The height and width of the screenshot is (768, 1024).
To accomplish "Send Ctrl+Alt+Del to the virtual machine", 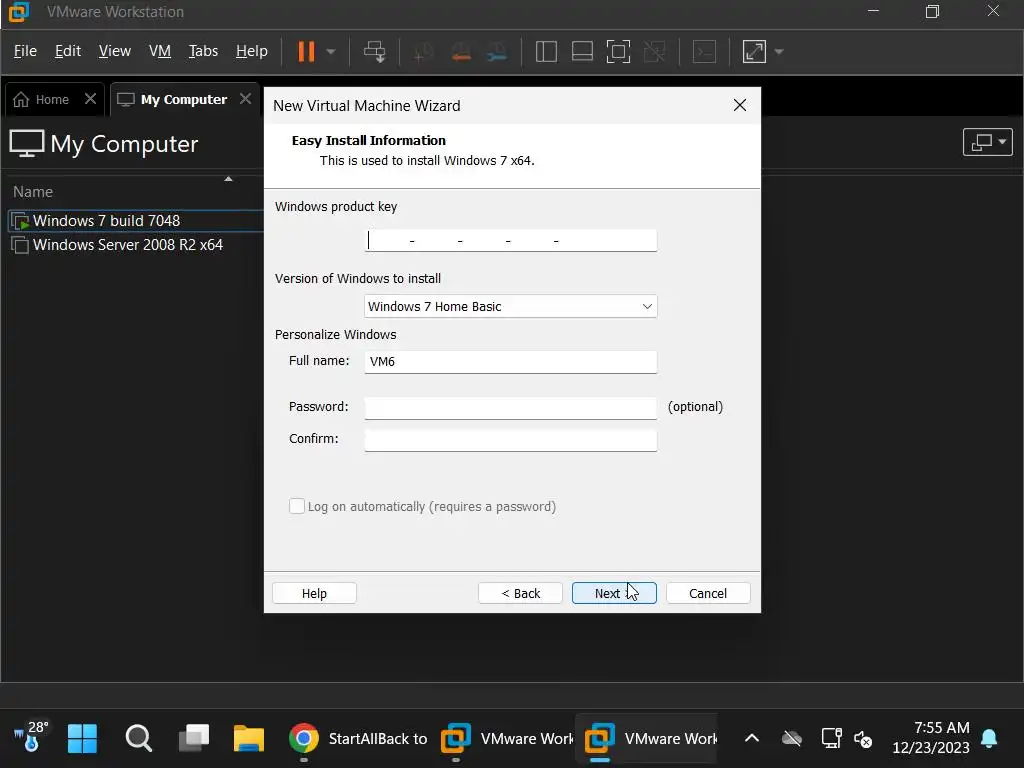I will point(375,52).
